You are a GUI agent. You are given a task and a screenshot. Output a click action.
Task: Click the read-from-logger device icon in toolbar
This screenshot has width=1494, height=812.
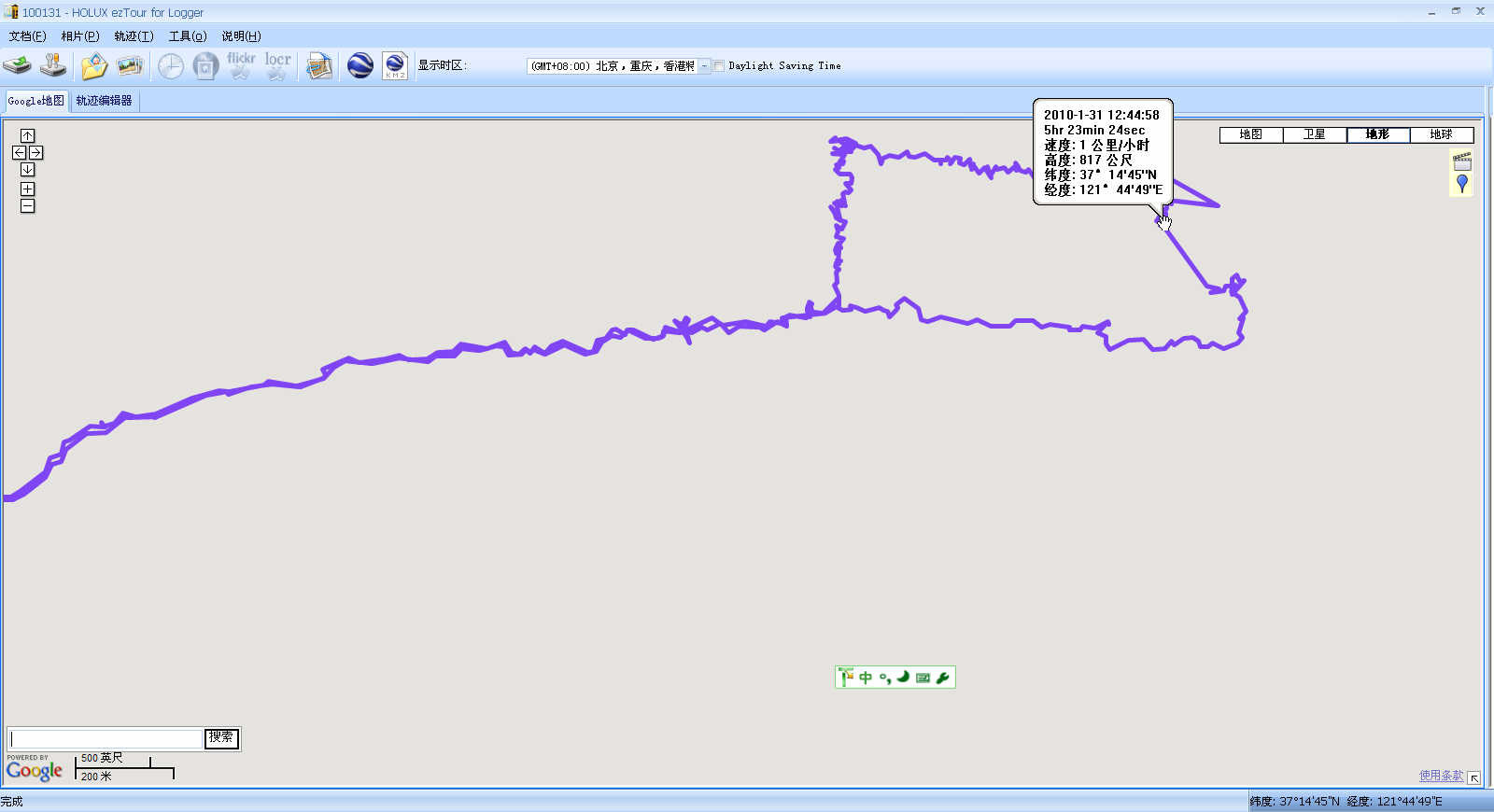pos(17,65)
